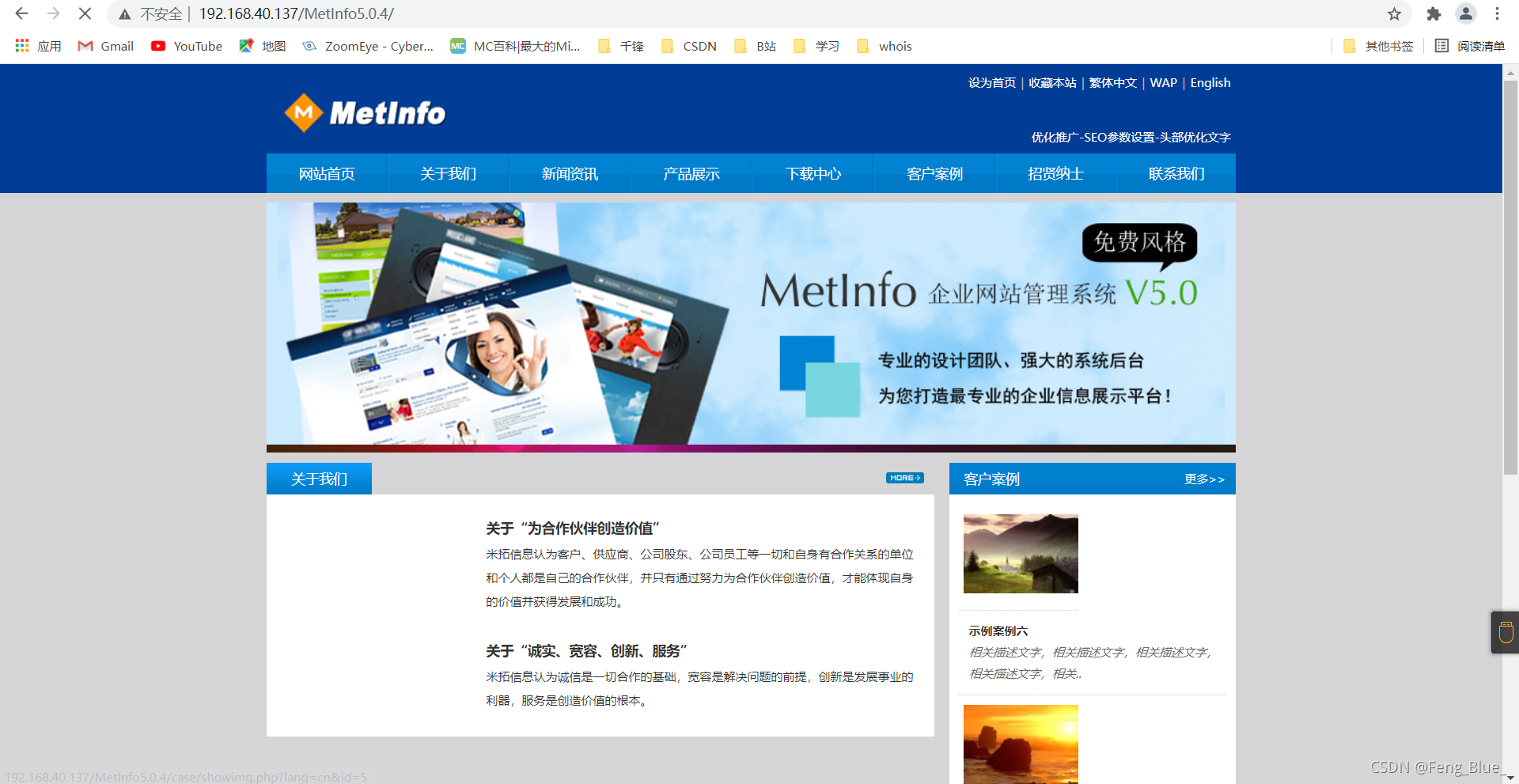
Task: Click the page vertical scrollbar
Action: point(1510,277)
